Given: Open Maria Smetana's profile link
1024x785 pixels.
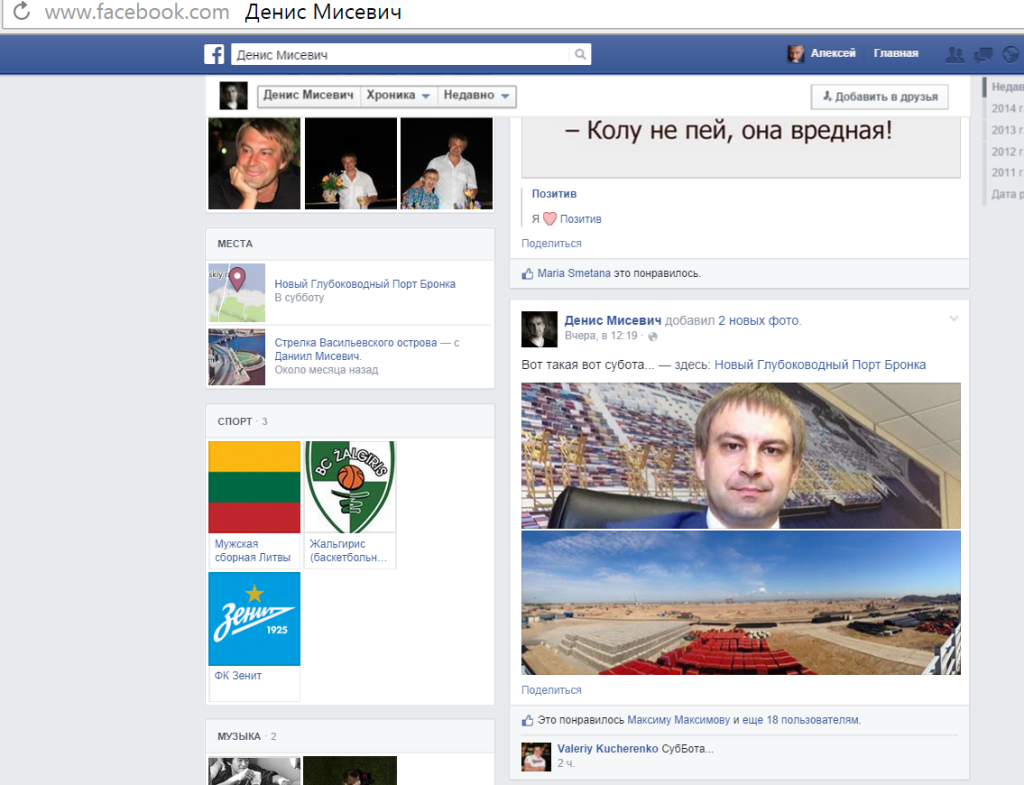Looking at the screenshot, I should tap(574, 274).
